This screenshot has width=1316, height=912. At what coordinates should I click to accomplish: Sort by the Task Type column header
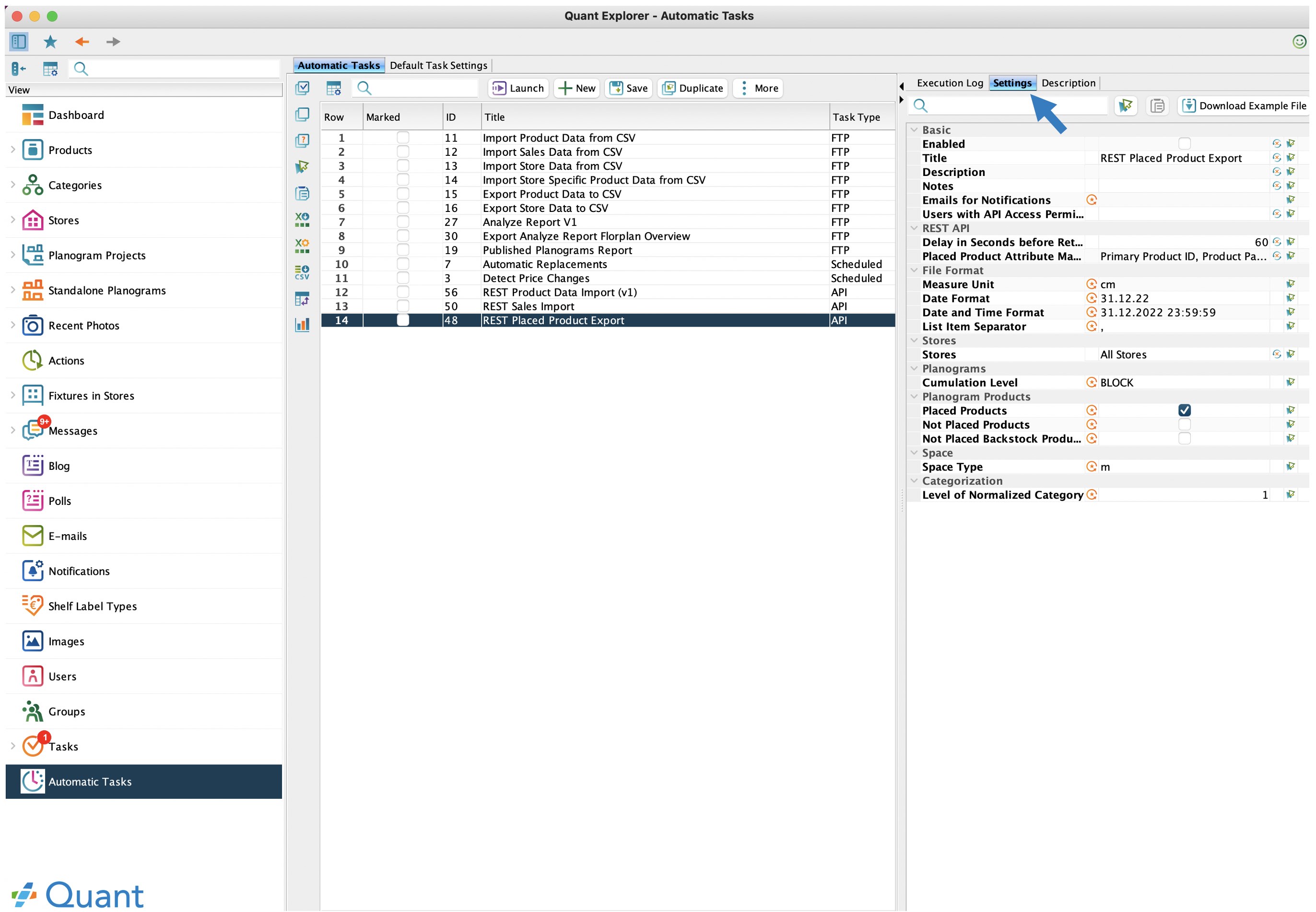point(862,117)
